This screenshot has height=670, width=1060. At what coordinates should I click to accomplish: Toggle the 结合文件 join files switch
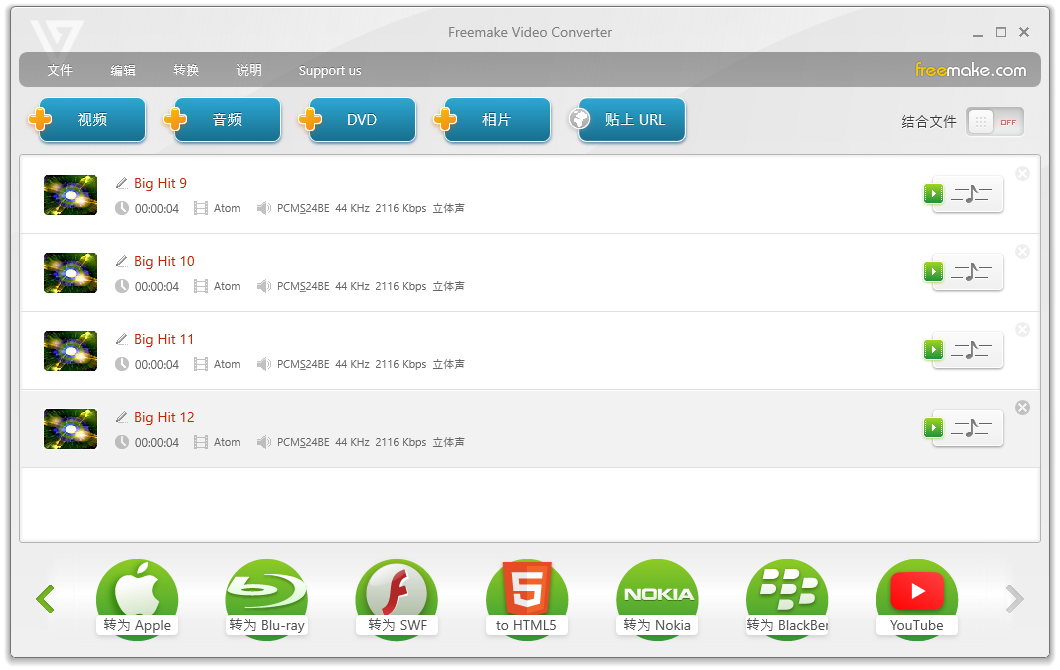pyautogui.click(x=995, y=122)
